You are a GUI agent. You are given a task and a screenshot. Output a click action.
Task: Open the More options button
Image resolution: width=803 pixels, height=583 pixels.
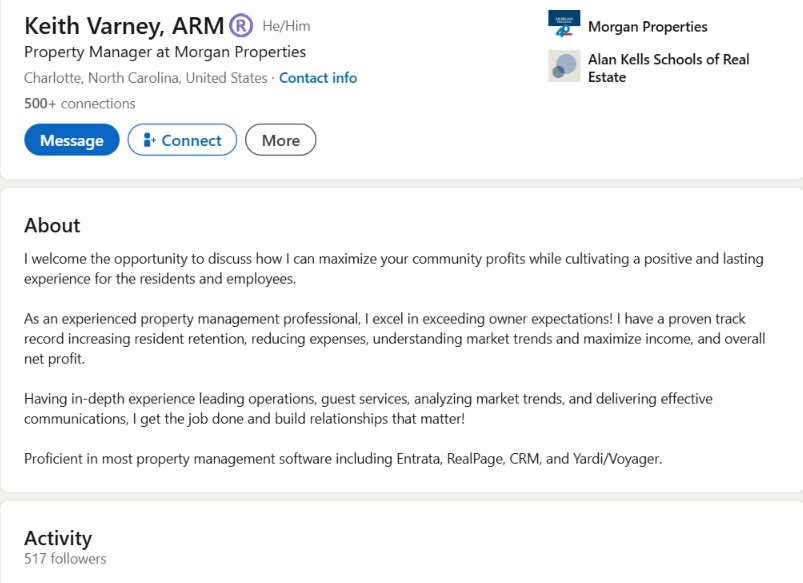click(281, 140)
